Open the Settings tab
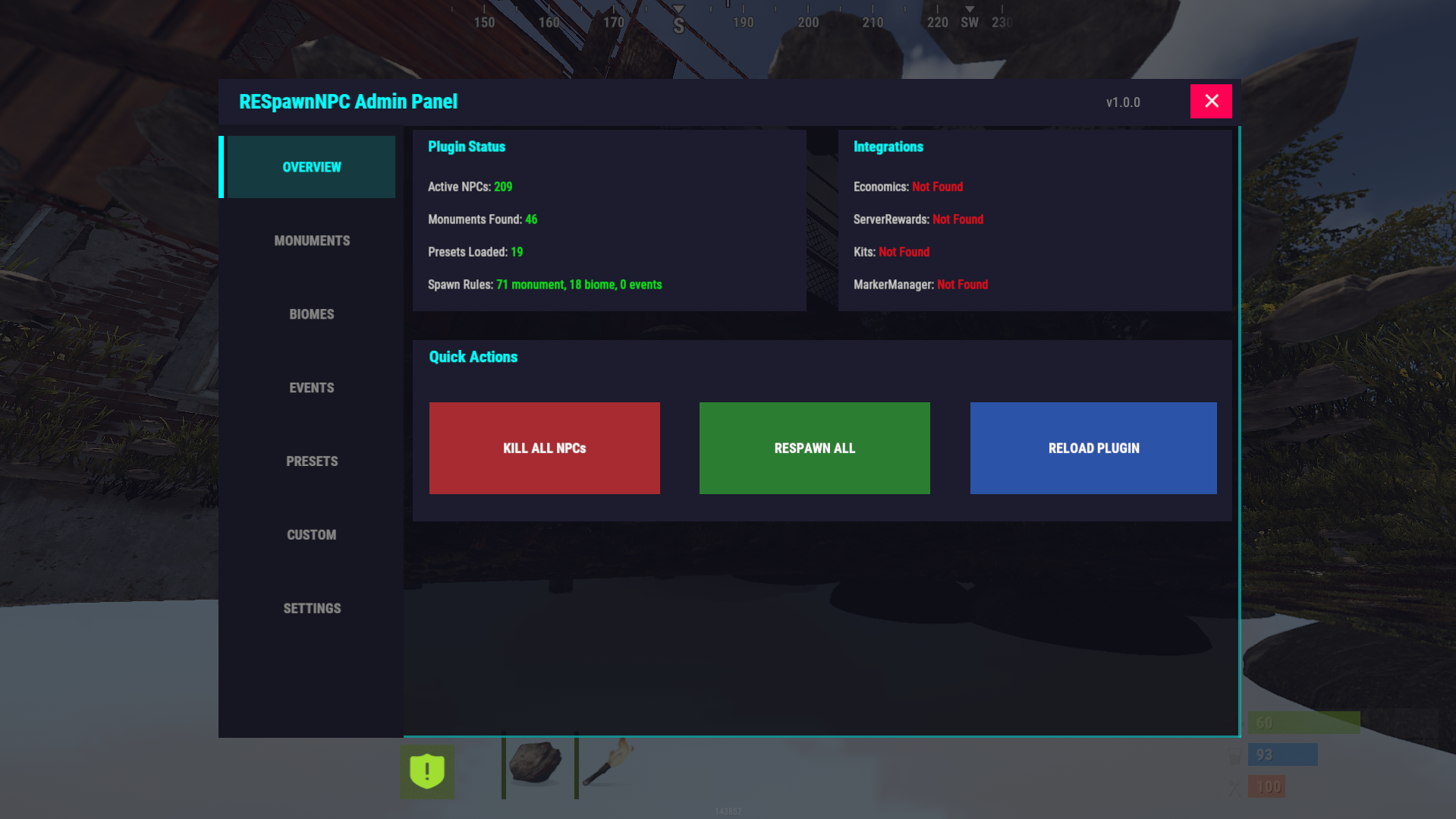Viewport: 1456px width, 819px height. [x=311, y=609]
